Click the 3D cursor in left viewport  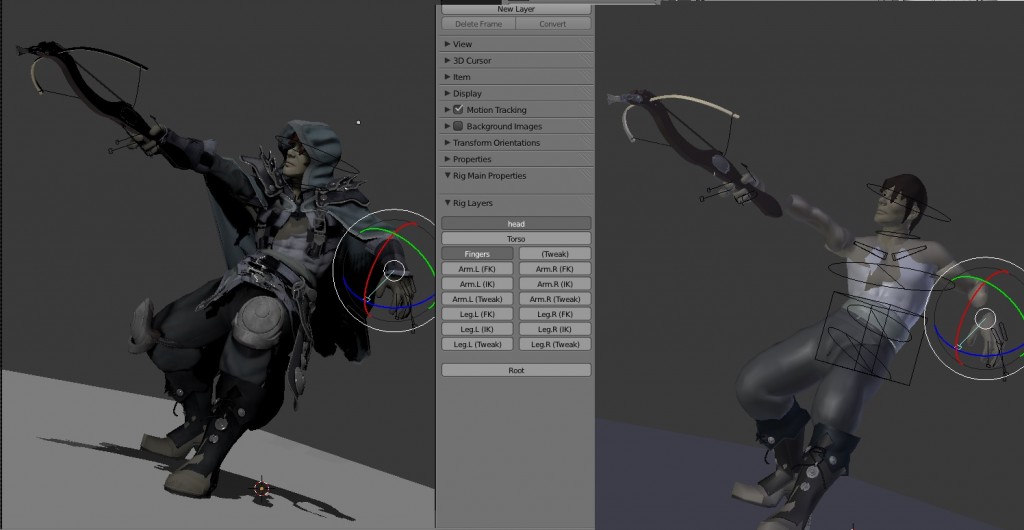click(262, 488)
